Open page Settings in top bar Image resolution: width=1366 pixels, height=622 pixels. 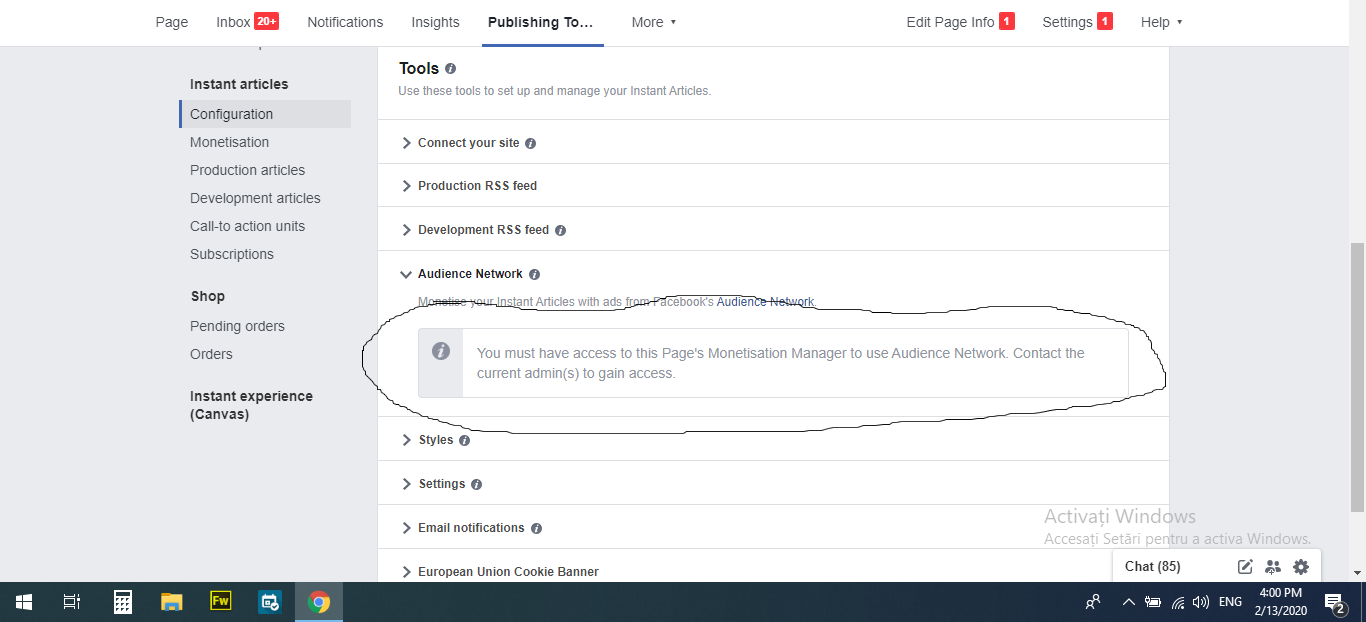(1077, 22)
